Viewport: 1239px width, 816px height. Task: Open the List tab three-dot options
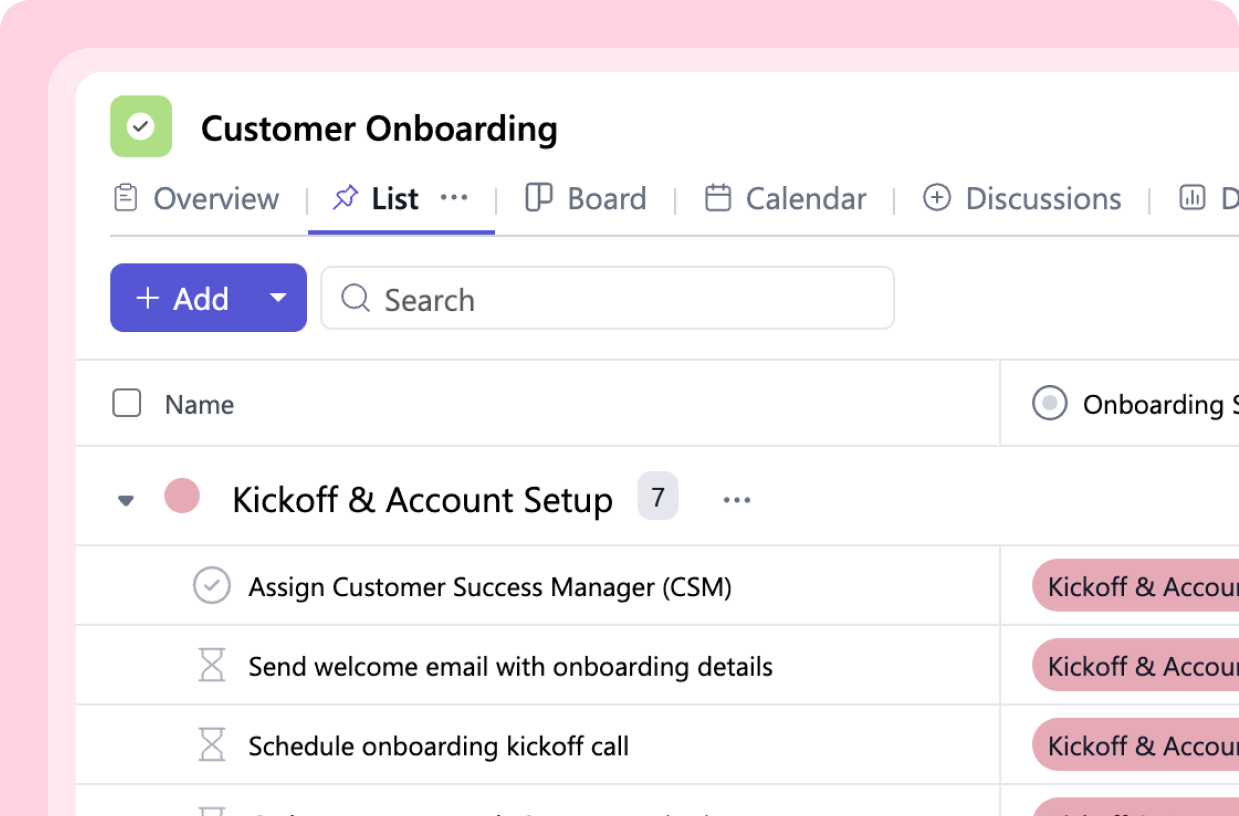(x=454, y=198)
